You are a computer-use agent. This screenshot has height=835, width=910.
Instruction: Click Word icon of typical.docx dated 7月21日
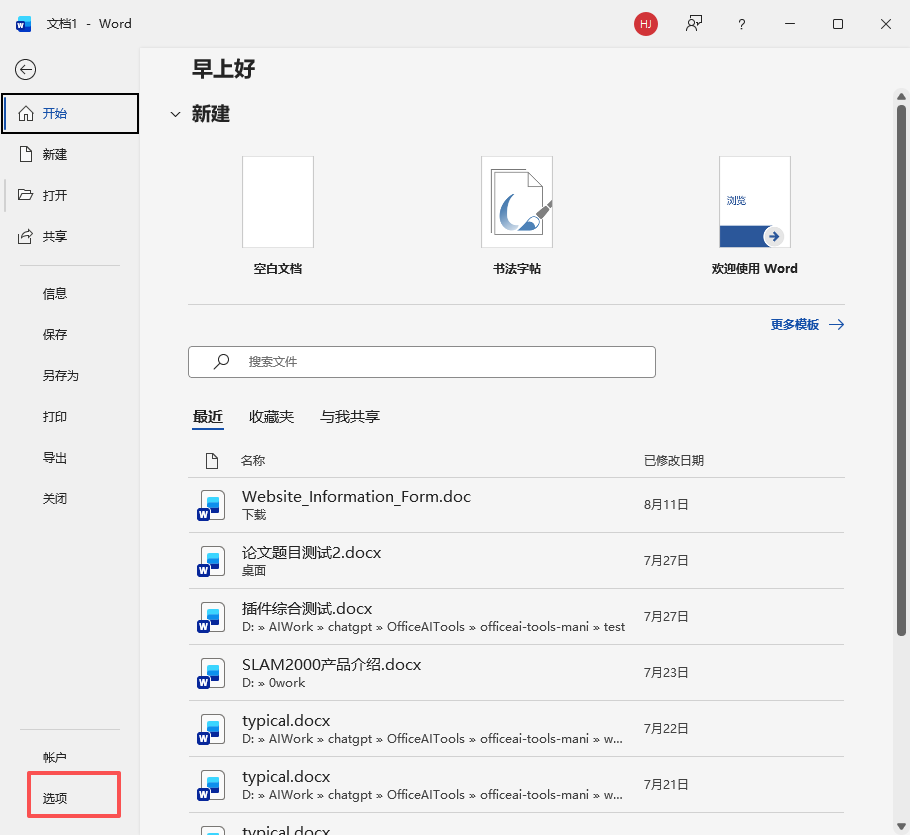[211, 785]
